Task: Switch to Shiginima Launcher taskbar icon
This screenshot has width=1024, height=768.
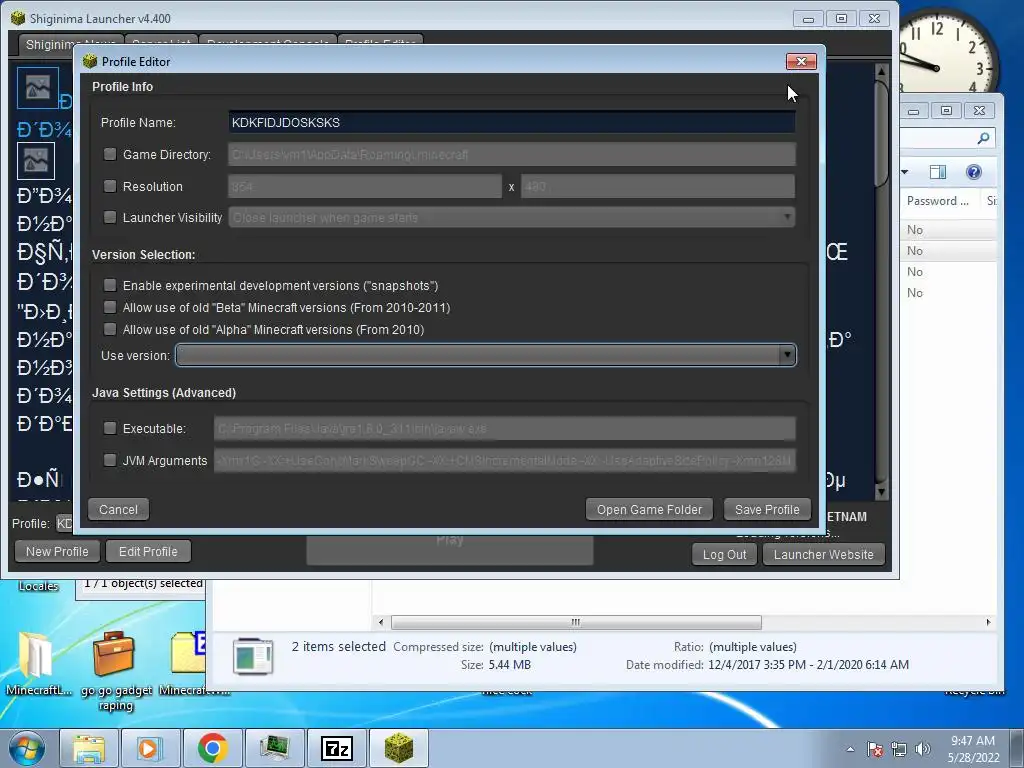Action: 399,748
